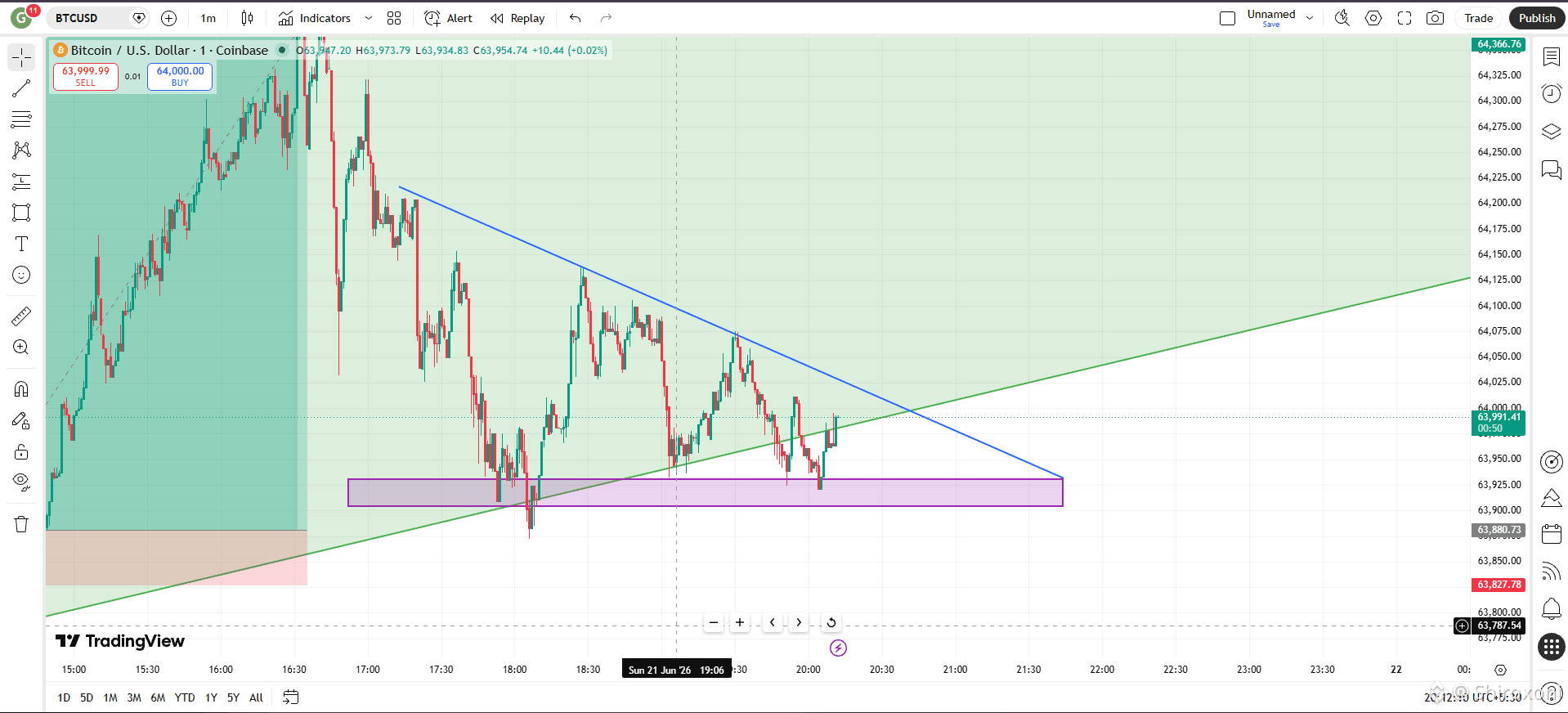The width and height of the screenshot is (1568, 713).
Task: Toggle stay in drawing mode
Action: point(21,420)
